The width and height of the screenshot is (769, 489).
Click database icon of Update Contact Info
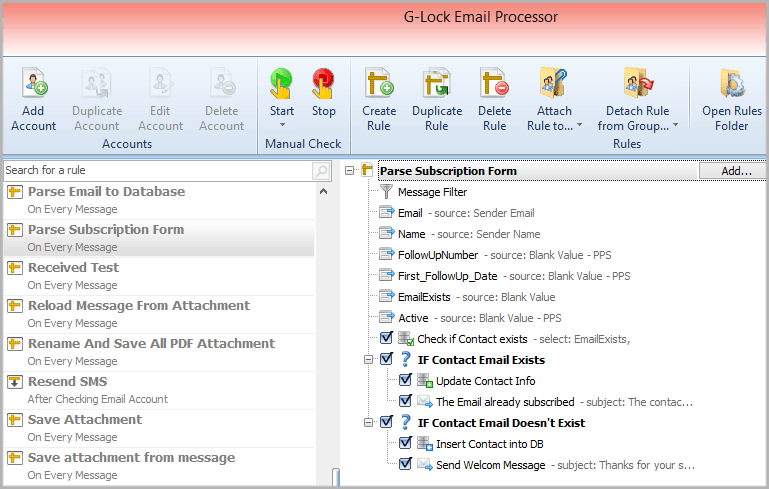424,381
